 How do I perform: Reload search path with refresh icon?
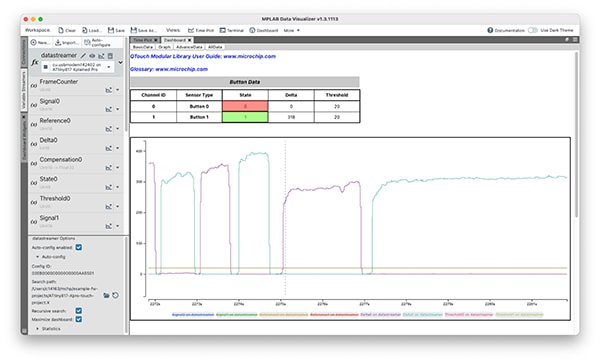point(115,295)
